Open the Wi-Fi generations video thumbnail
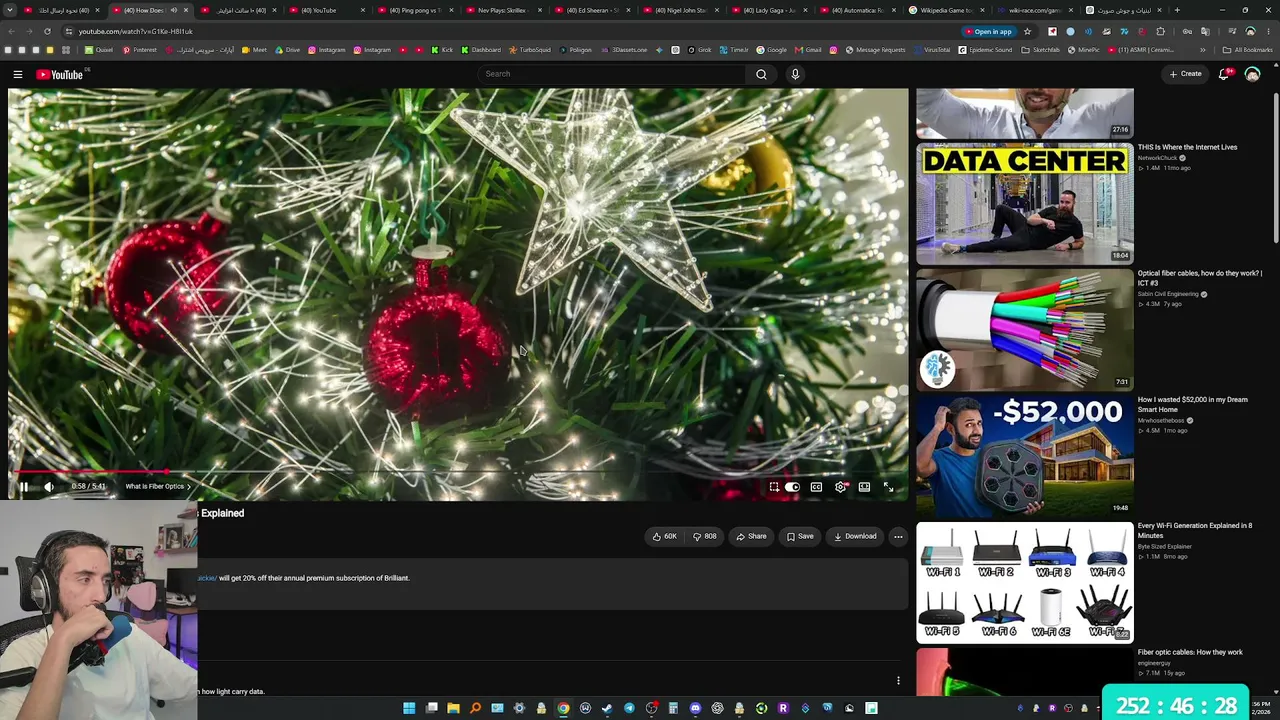This screenshot has height=720, width=1280. tap(1025, 582)
